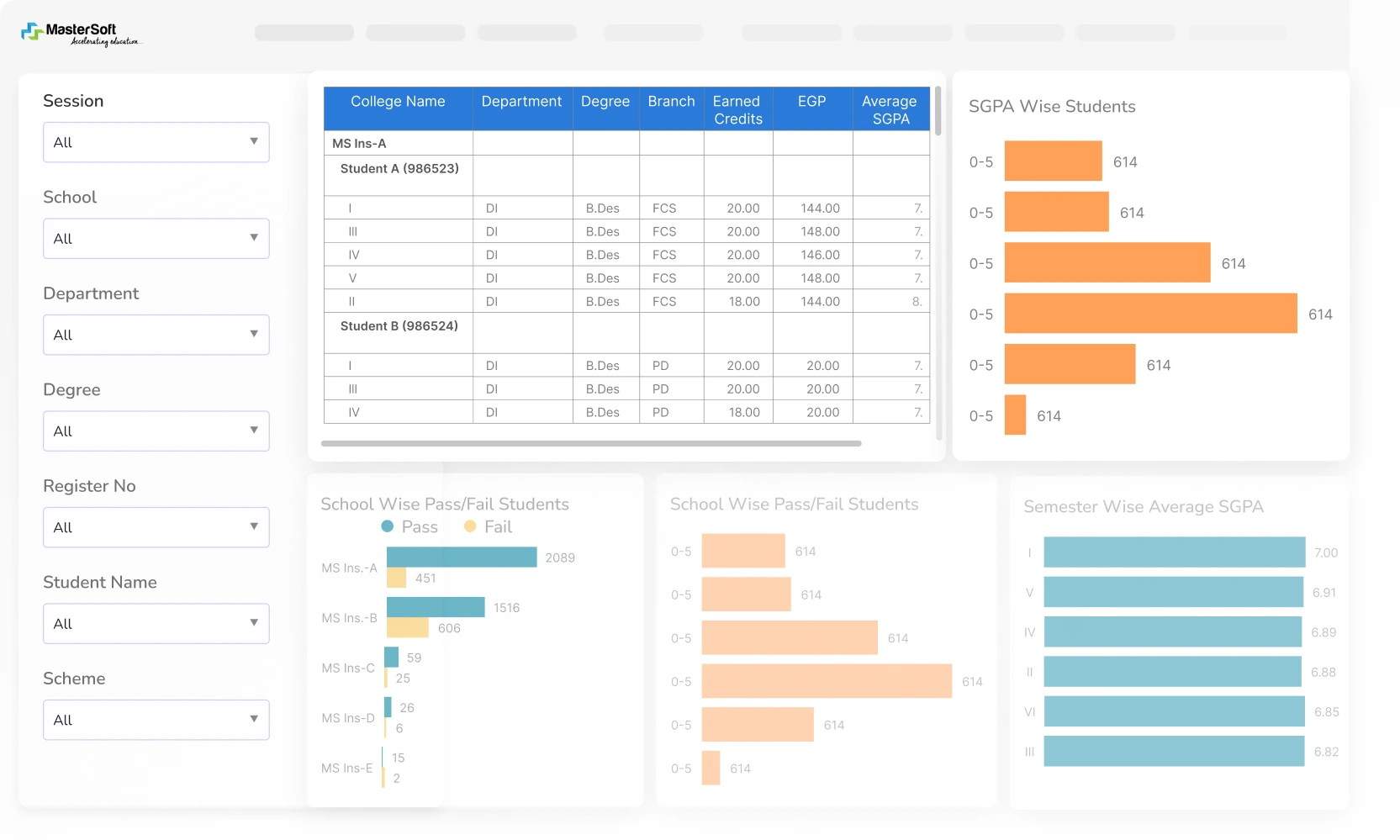Open the Register No dropdown
Screen dimensions: 1400x840
[155, 527]
